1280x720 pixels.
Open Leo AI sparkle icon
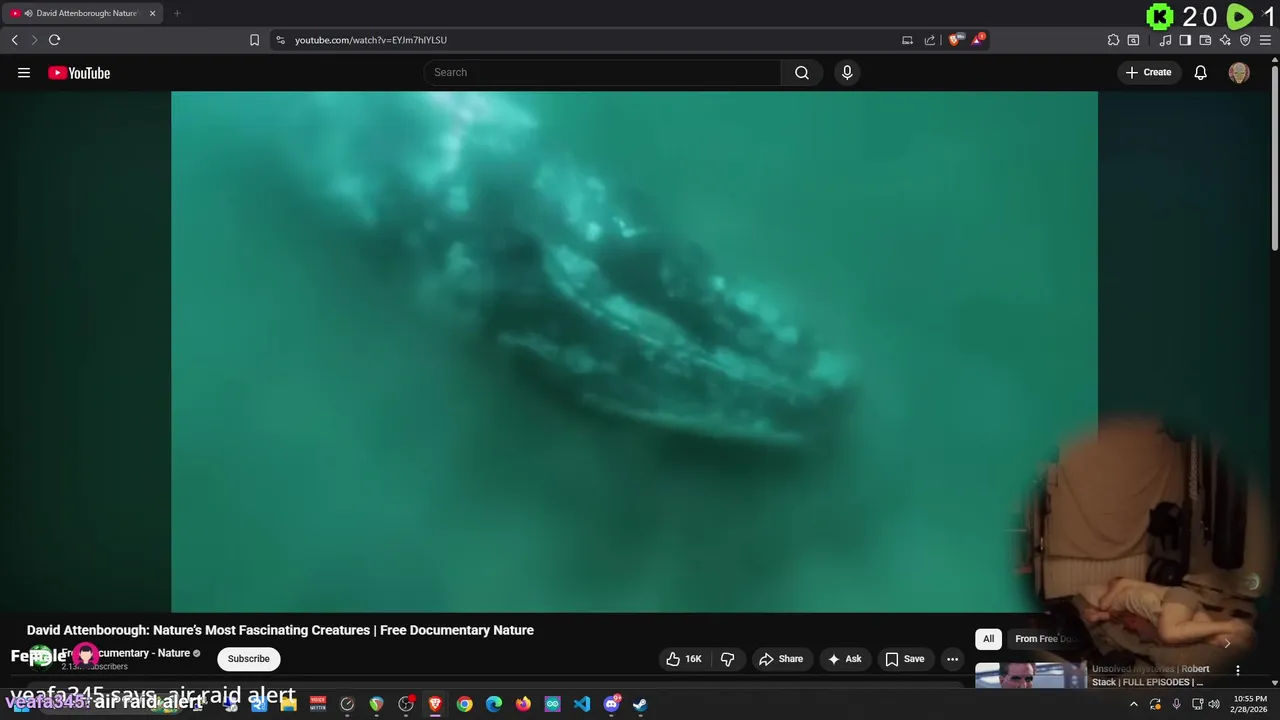point(1225,40)
